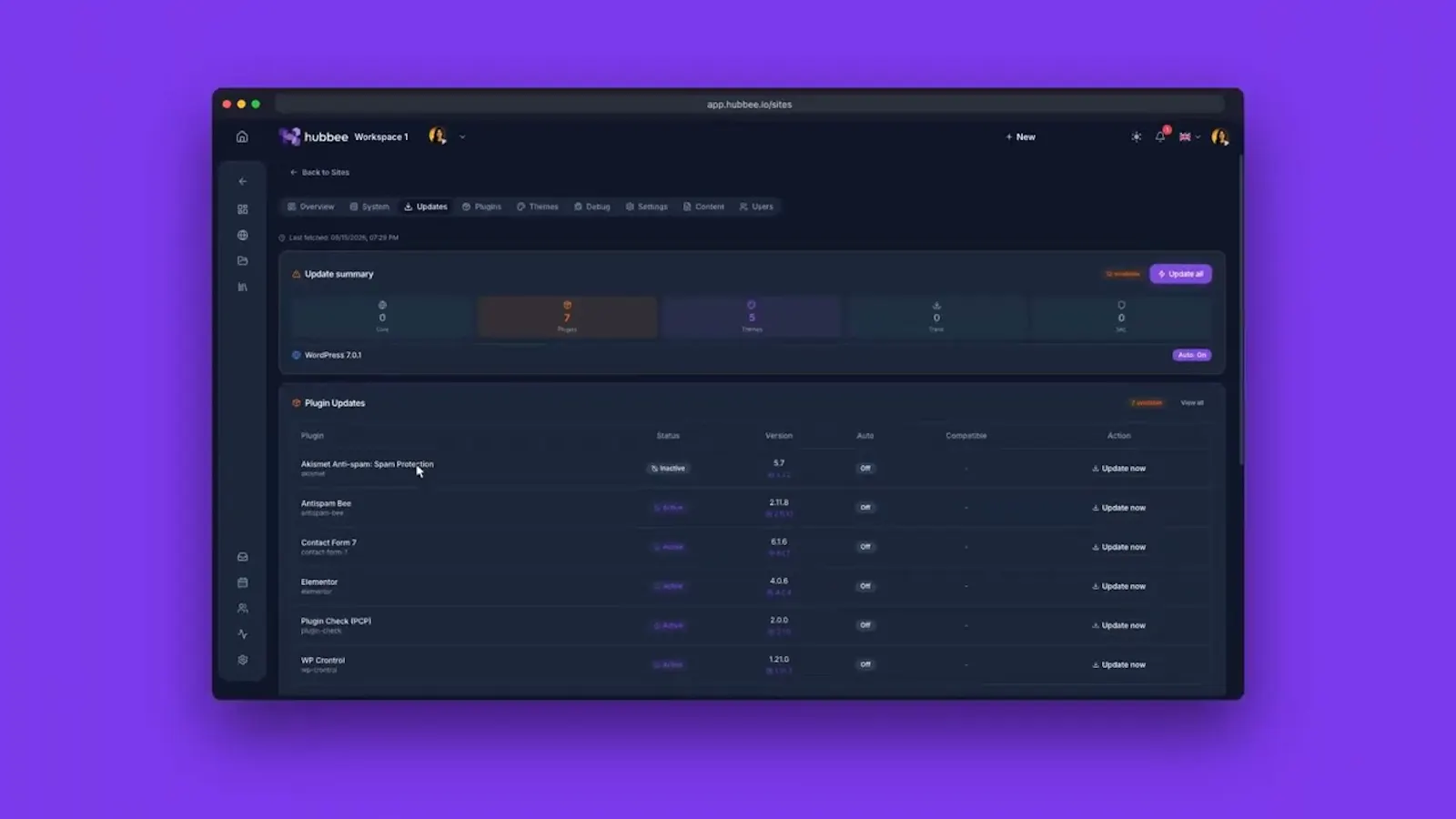
Task: Click View all in Plugin Updates
Action: pyautogui.click(x=1192, y=403)
